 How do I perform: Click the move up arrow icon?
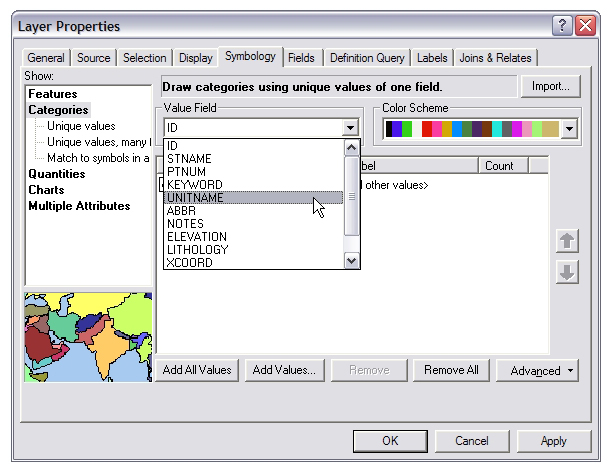point(567,241)
